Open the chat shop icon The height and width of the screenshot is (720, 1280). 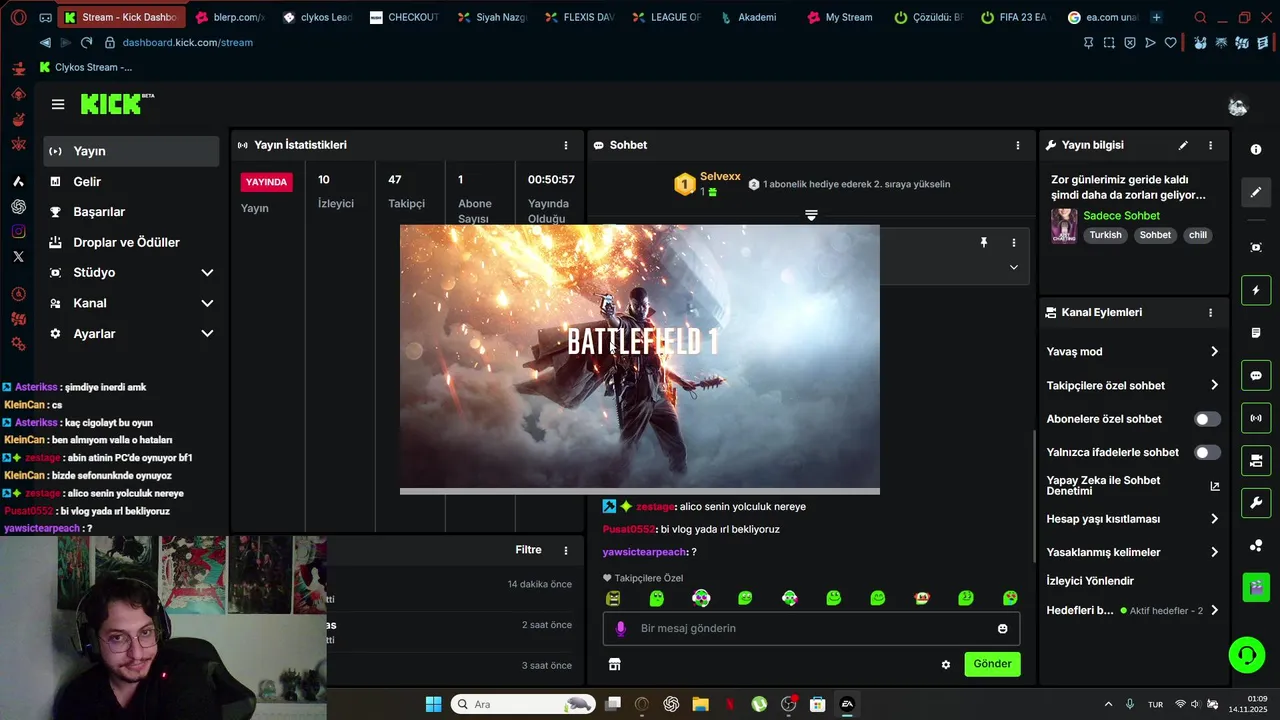614,664
